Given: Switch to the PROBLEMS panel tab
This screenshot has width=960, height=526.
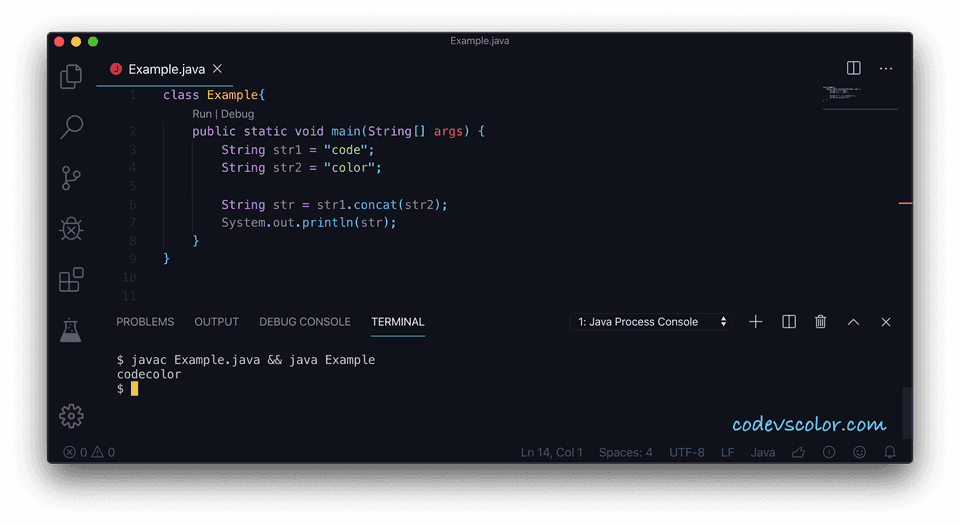Looking at the screenshot, I should point(145,321).
